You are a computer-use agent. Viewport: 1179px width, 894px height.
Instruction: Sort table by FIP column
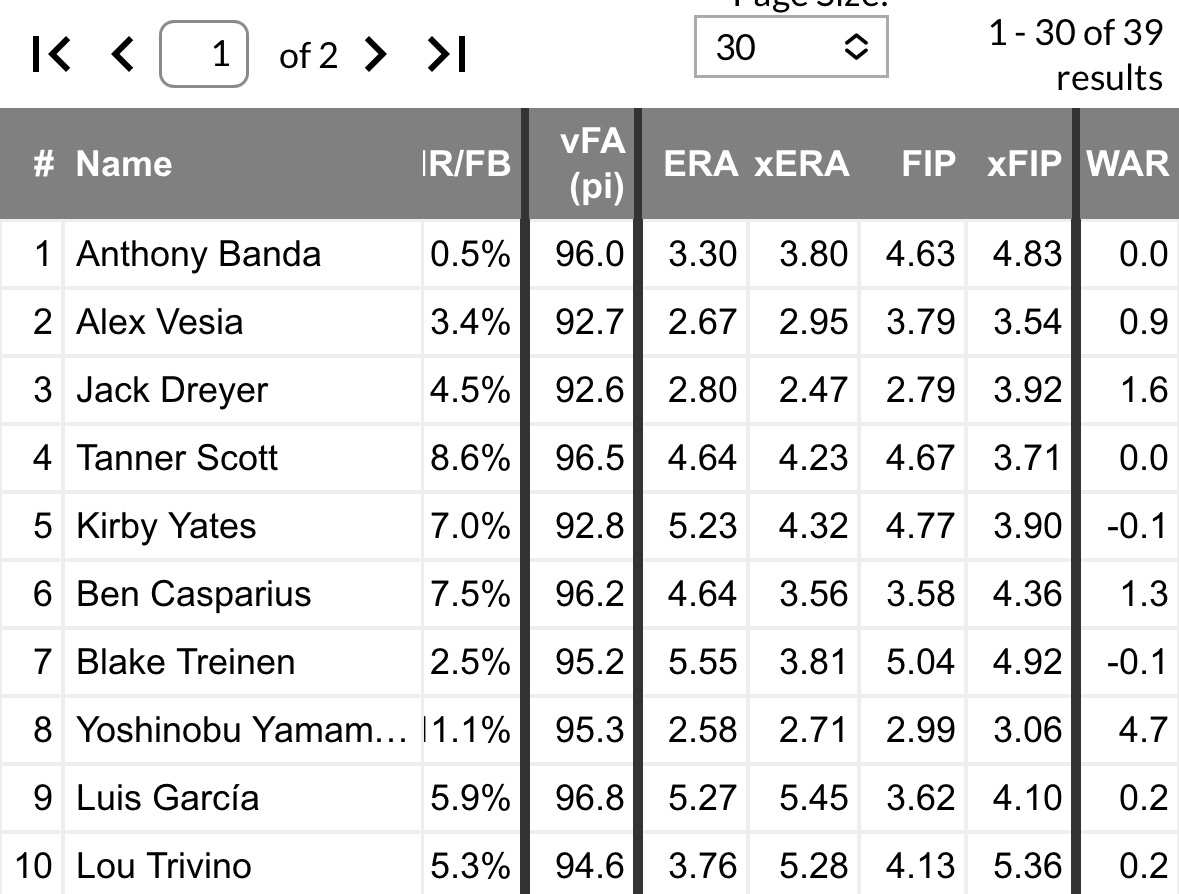(928, 164)
